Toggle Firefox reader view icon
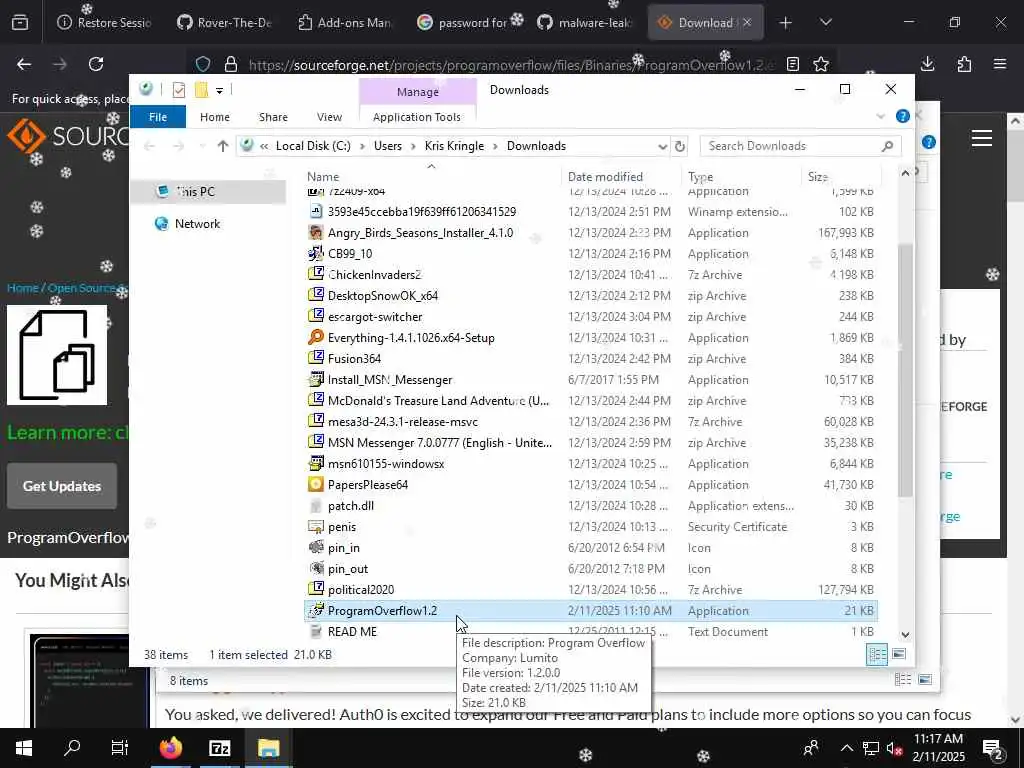Image resolution: width=1024 pixels, height=768 pixels. [793, 64]
